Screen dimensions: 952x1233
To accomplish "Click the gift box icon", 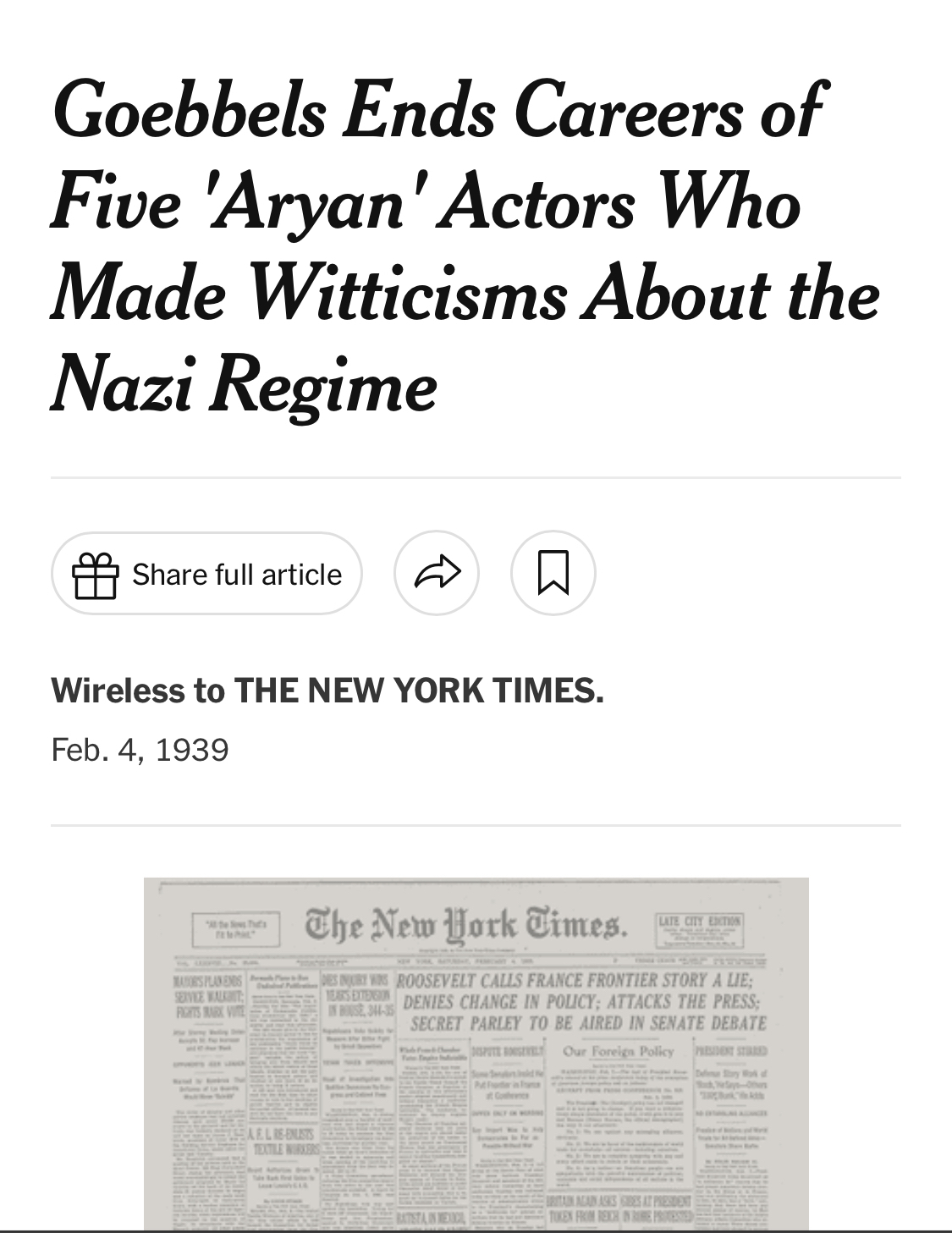I will (x=95, y=575).
